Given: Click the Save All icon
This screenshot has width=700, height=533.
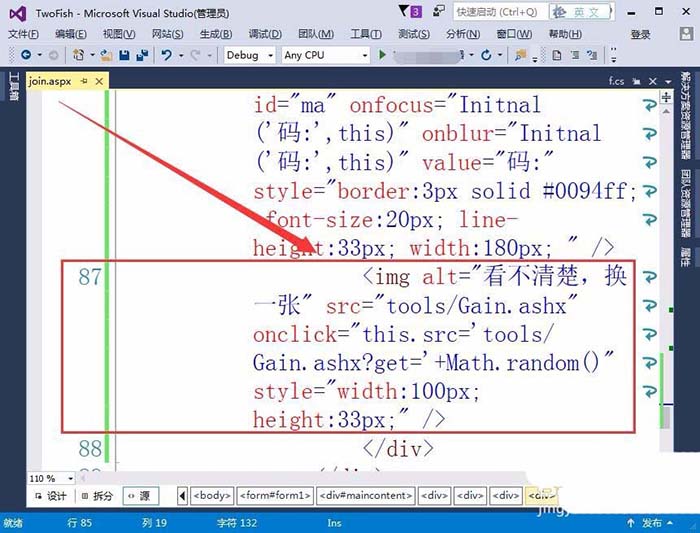Looking at the screenshot, I should coord(142,55).
